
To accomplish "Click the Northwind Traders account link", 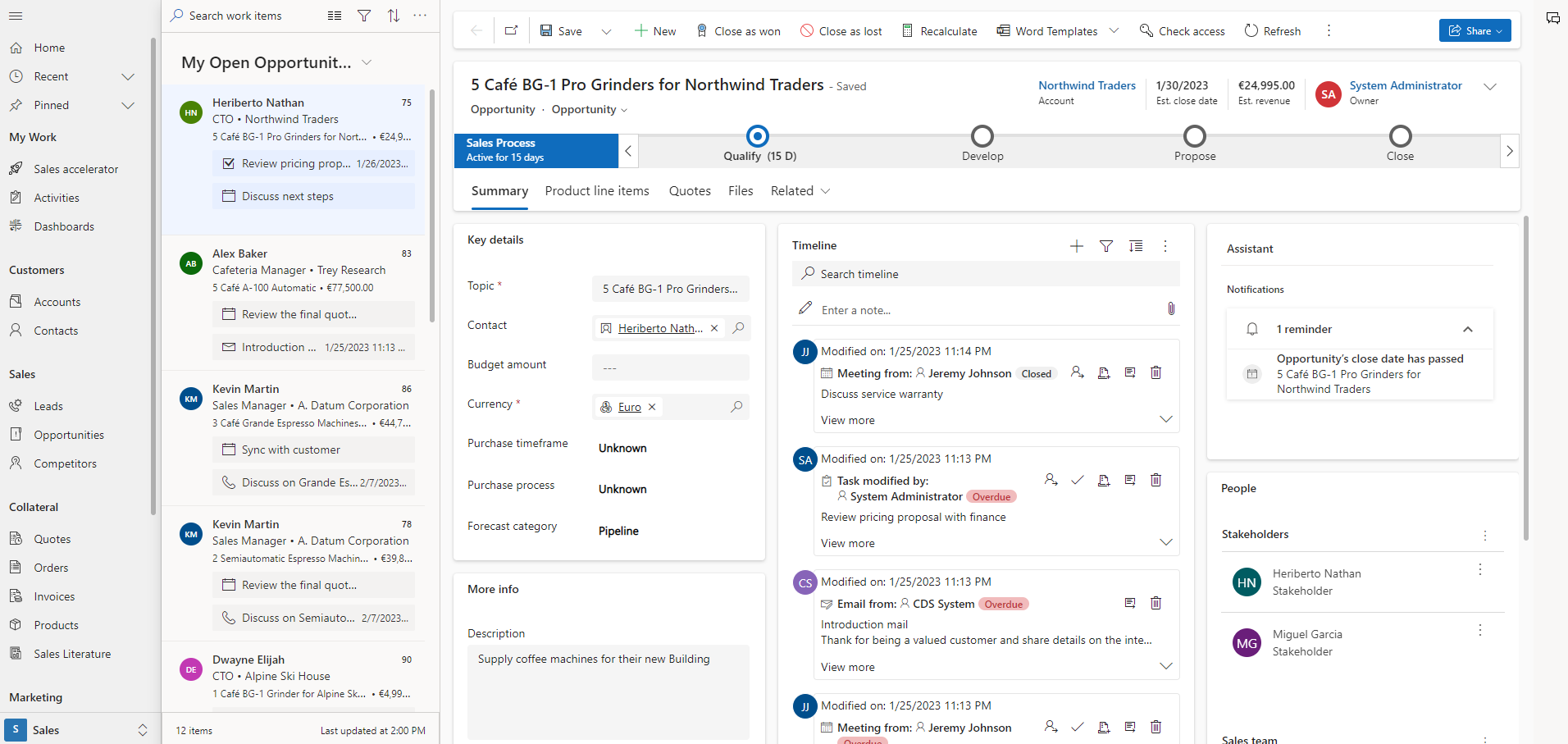I will 1087,85.
